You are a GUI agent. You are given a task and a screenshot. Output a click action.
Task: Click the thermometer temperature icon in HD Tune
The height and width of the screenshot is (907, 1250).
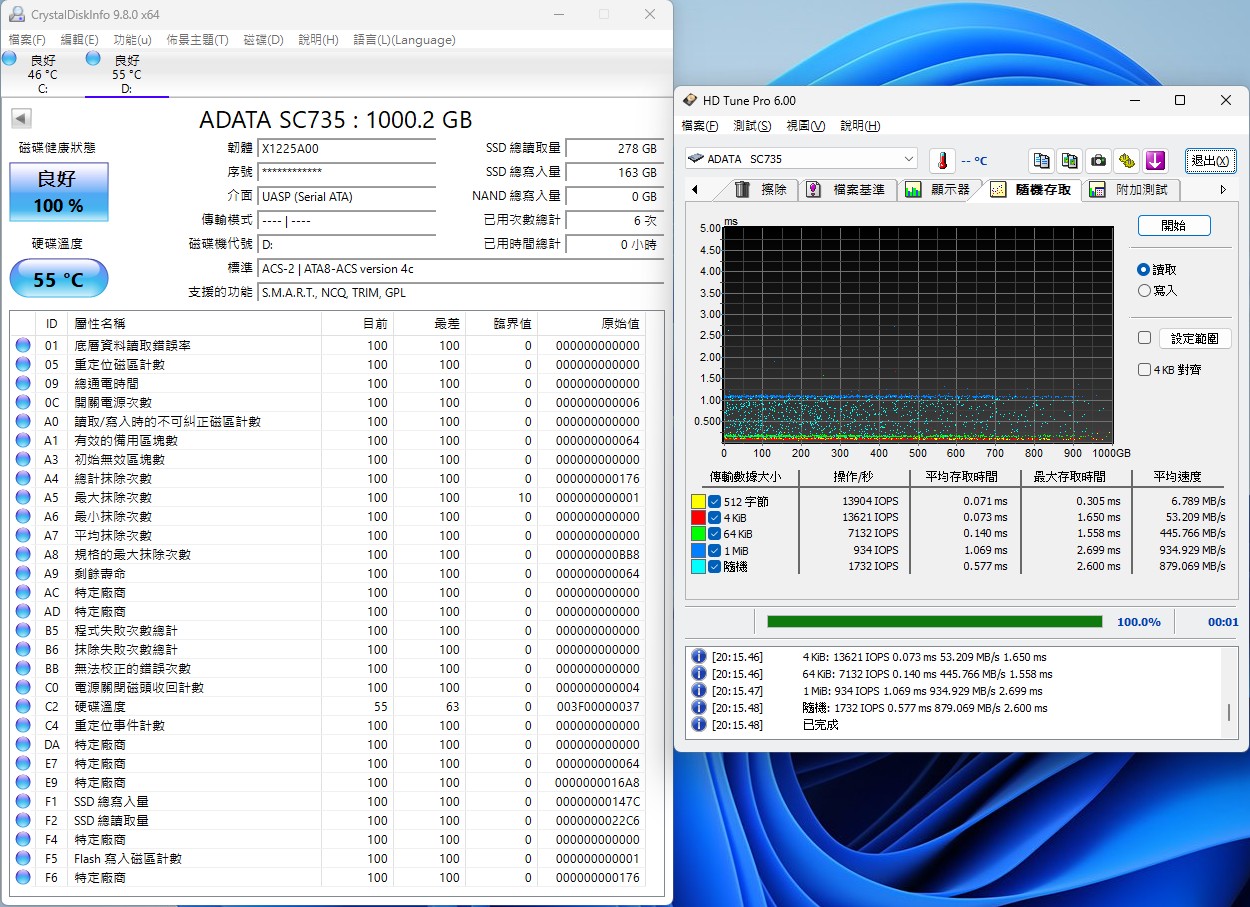click(x=942, y=160)
